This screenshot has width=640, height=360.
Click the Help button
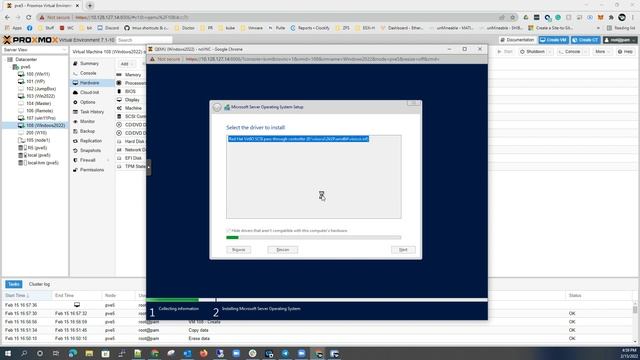[x=625, y=52]
